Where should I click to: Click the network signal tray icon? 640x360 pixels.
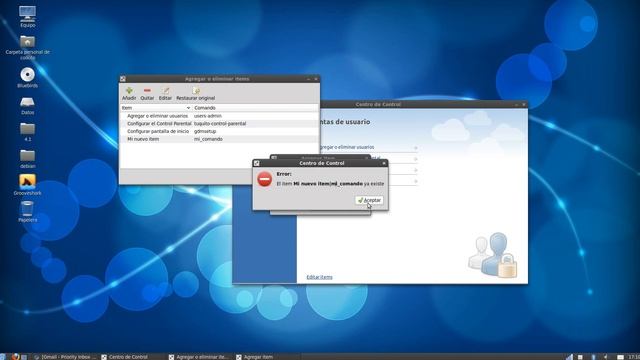(569, 357)
